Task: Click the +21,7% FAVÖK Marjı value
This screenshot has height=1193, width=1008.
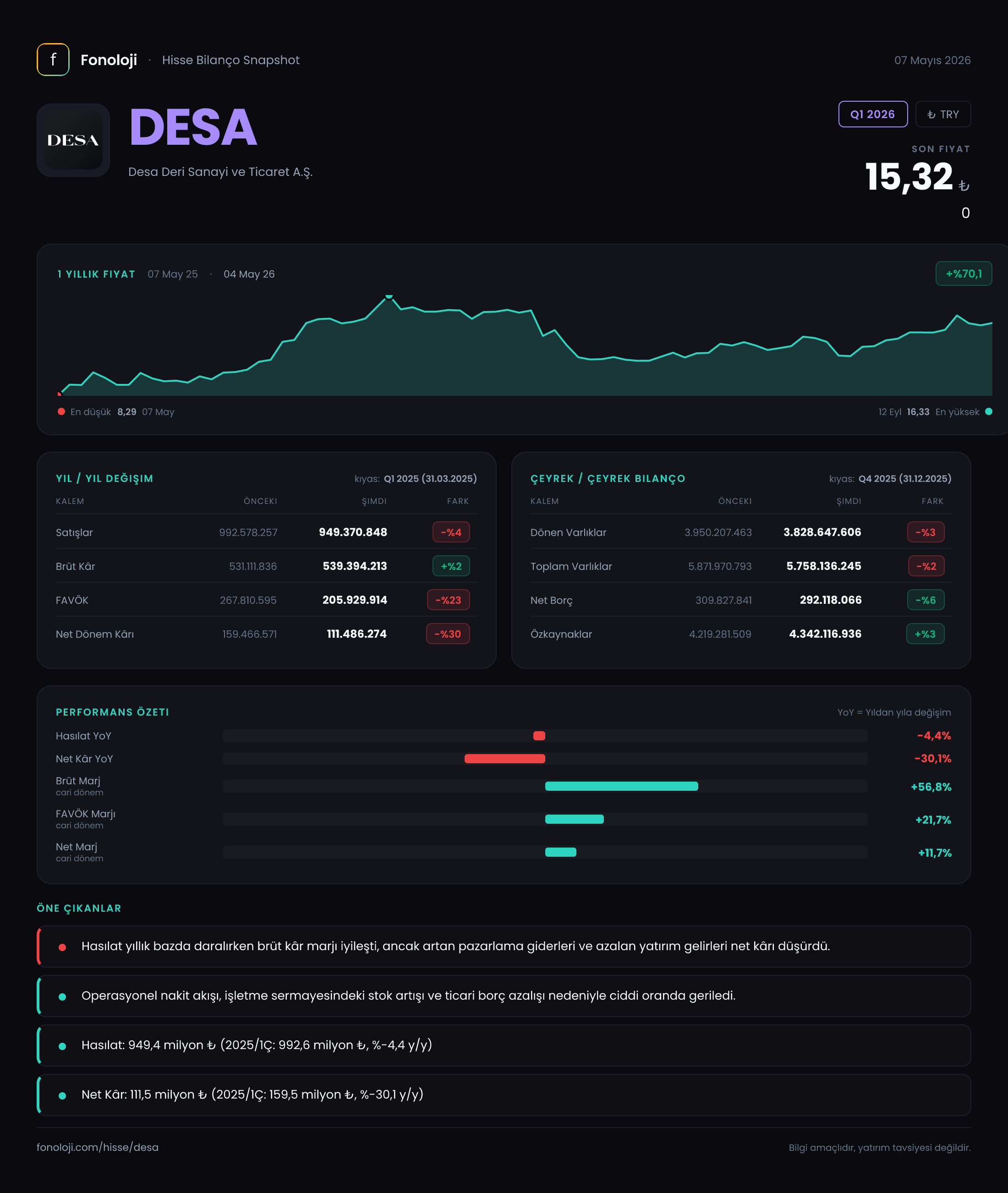Action: click(933, 820)
